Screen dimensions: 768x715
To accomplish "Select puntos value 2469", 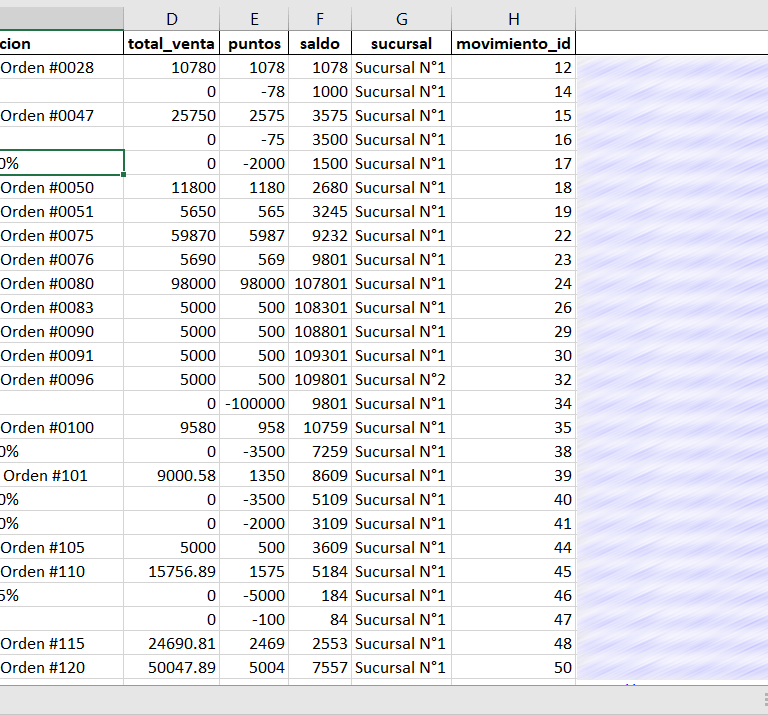I will coord(254,643).
